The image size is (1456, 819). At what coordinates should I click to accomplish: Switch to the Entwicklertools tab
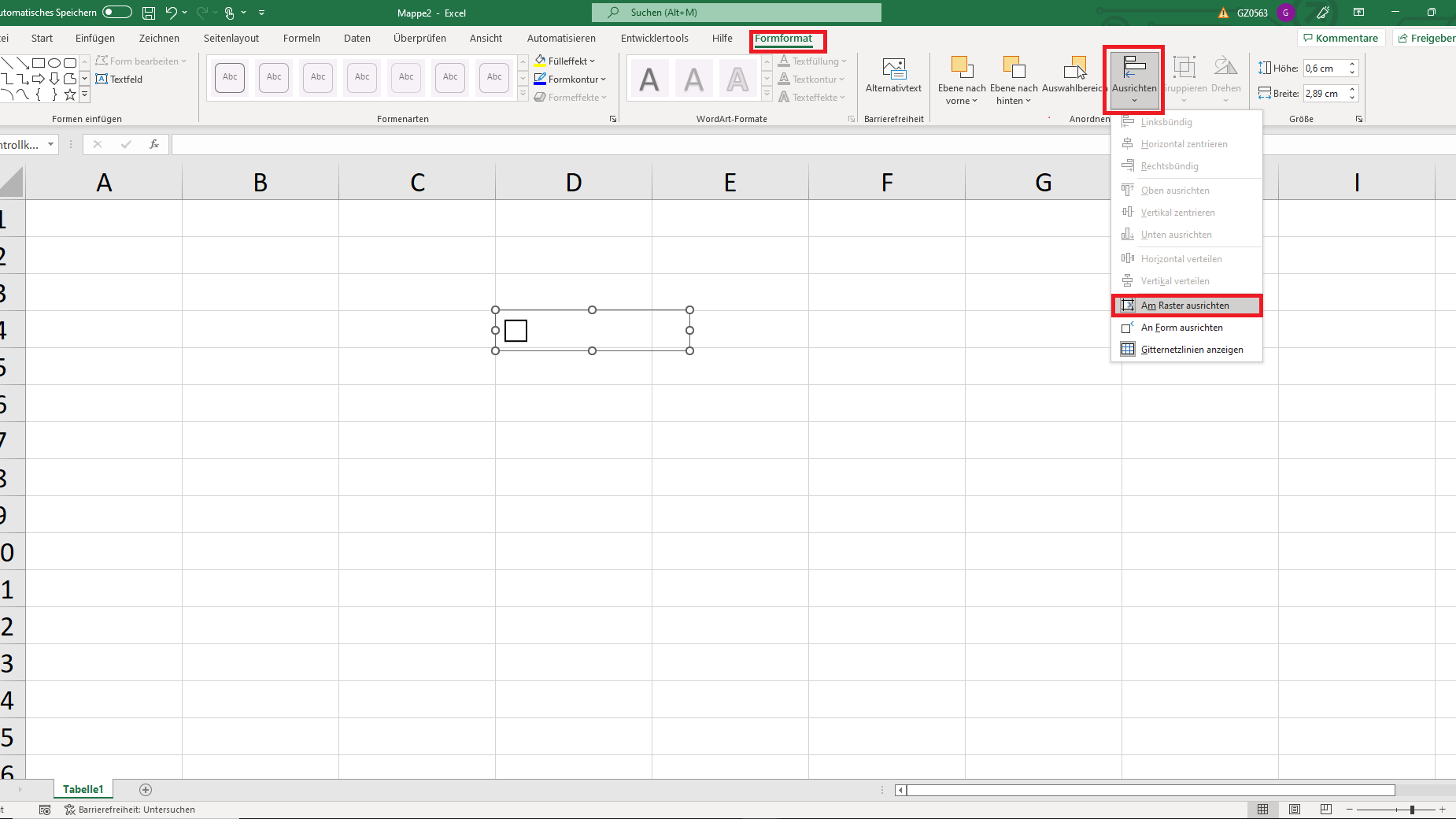[x=654, y=38]
